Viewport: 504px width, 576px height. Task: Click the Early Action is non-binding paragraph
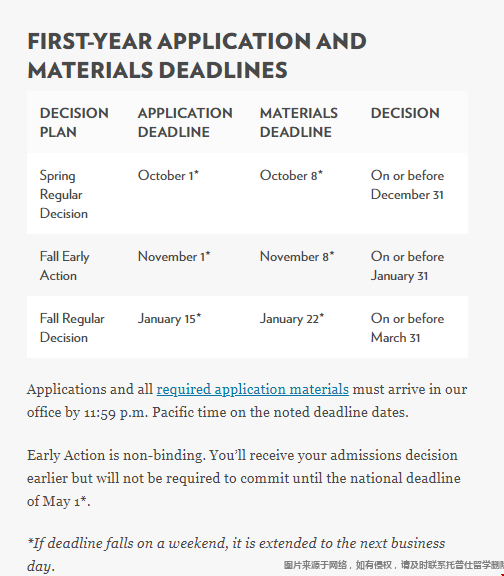click(x=244, y=478)
